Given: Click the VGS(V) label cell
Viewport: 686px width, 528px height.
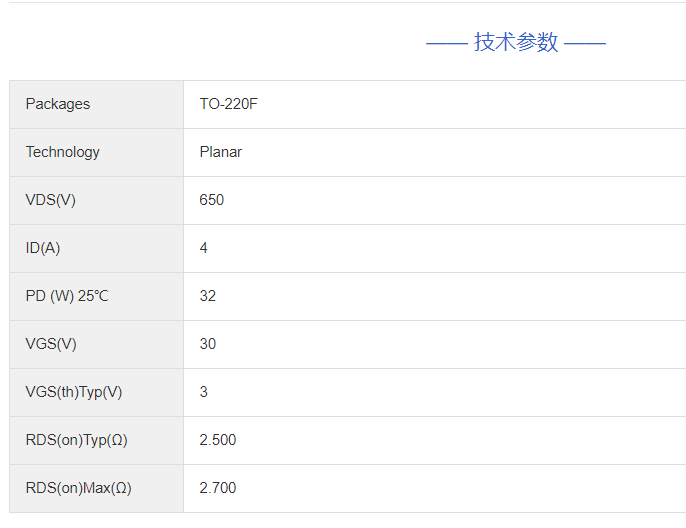Looking at the screenshot, I should [x=96, y=344].
